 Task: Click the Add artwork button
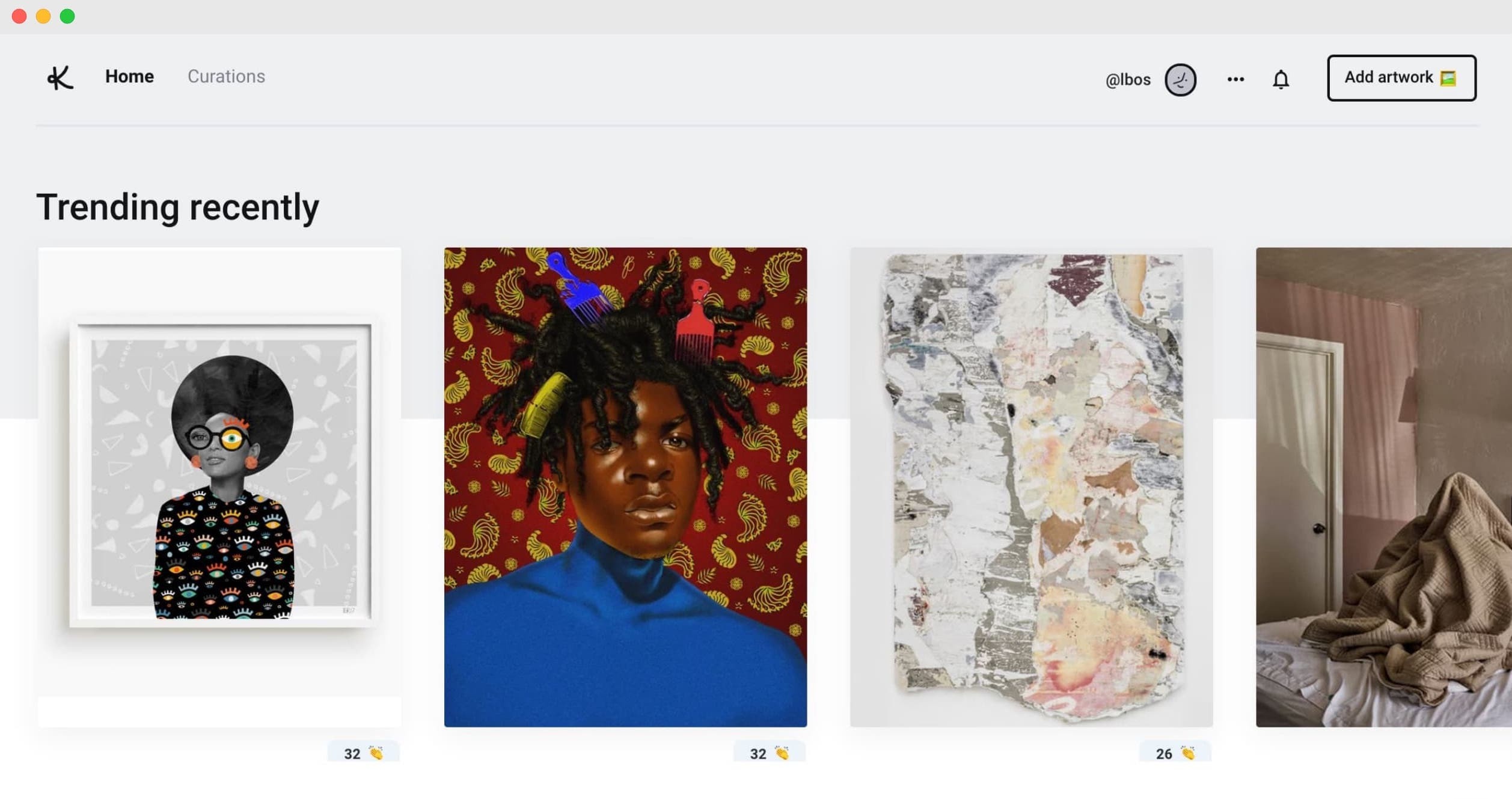pos(1401,78)
